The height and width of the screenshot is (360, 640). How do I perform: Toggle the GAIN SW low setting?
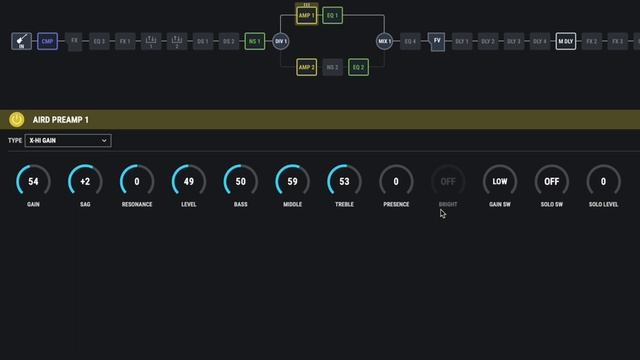[x=500, y=181]
